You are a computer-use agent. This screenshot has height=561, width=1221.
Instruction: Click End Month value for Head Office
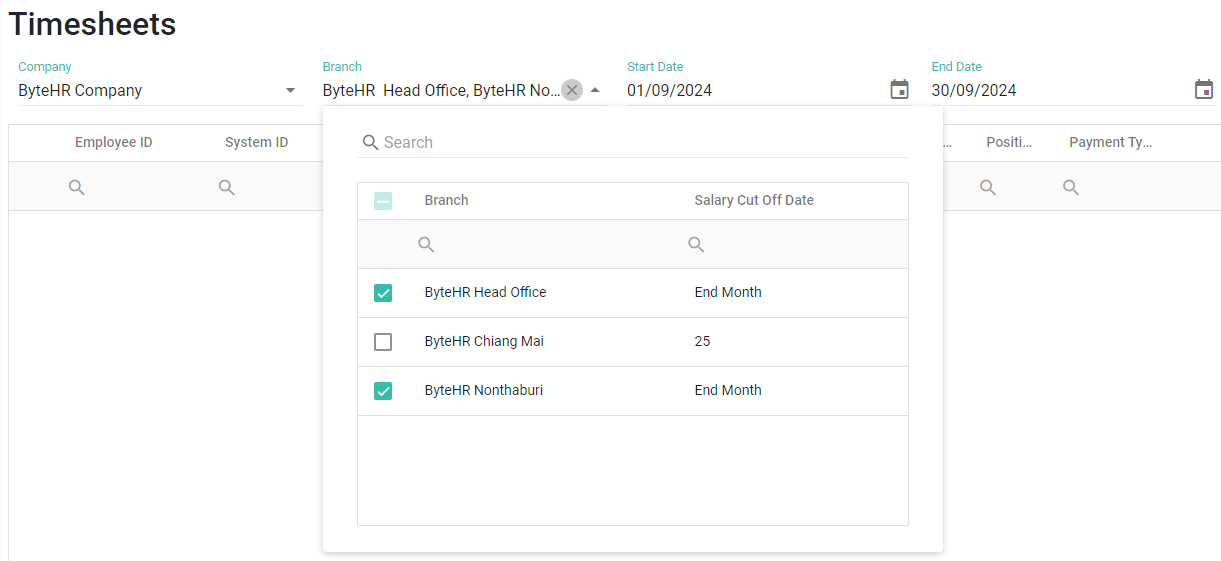pyautogui.click(x=728, y=292)
